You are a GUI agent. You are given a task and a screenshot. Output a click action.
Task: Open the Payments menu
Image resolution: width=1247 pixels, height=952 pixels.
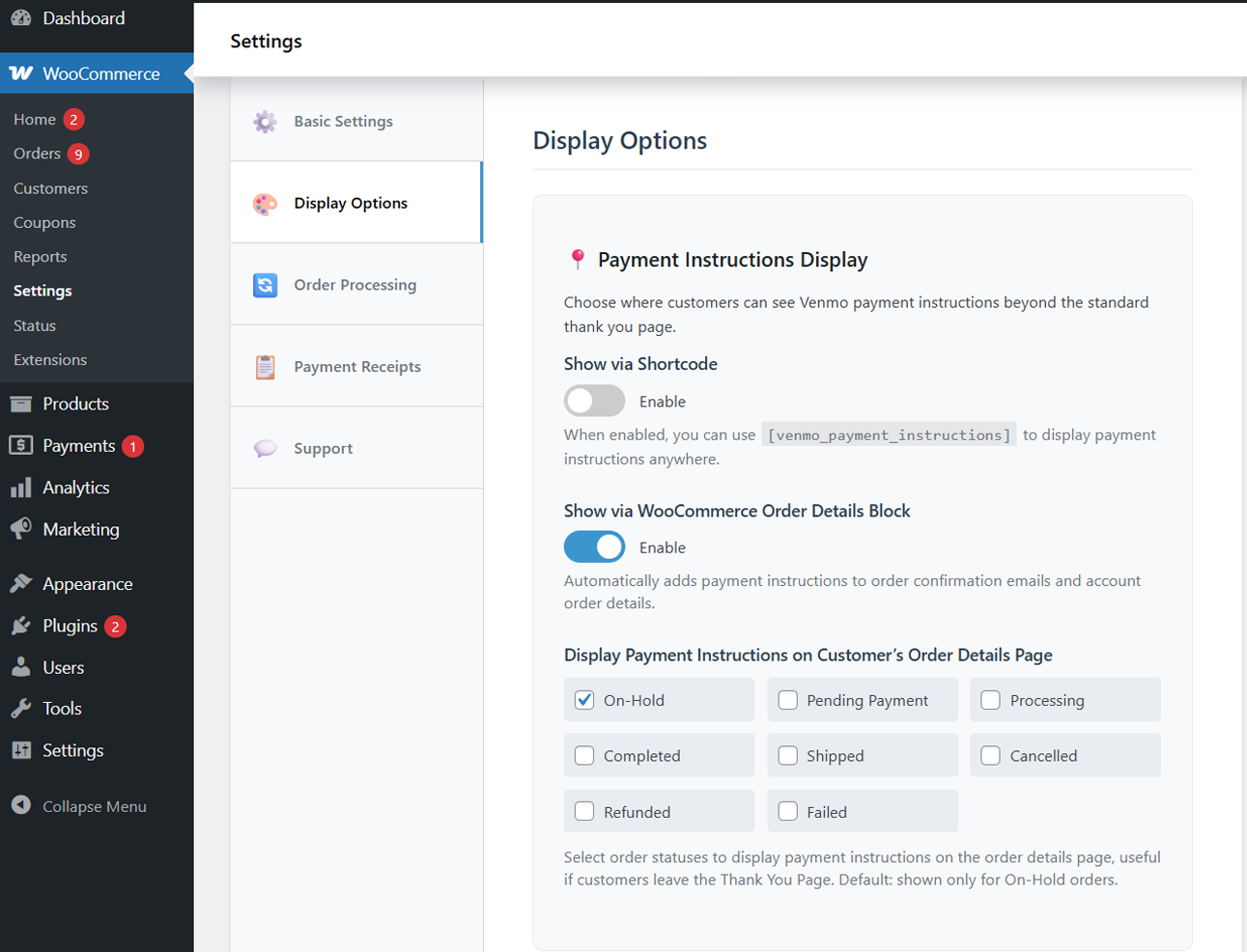97,445
